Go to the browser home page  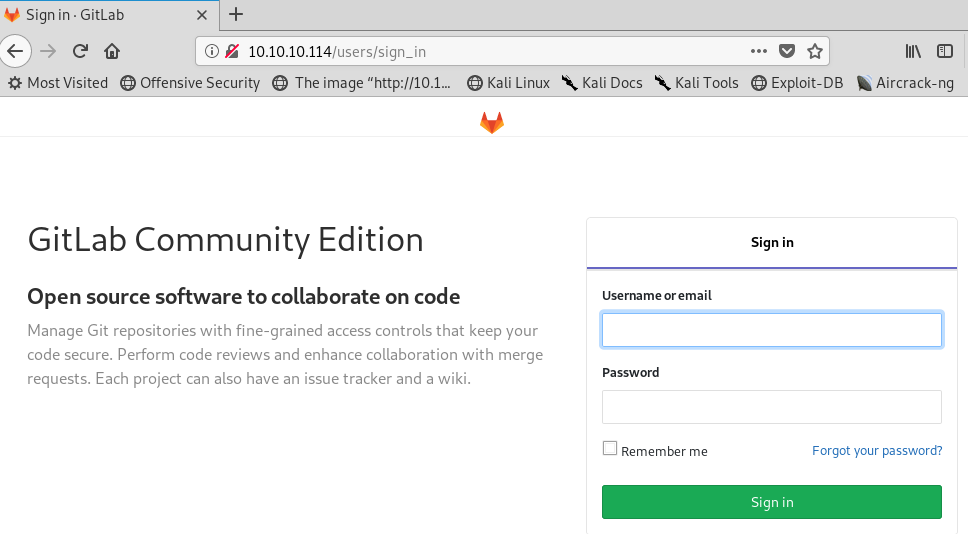[x=112, y=51]
